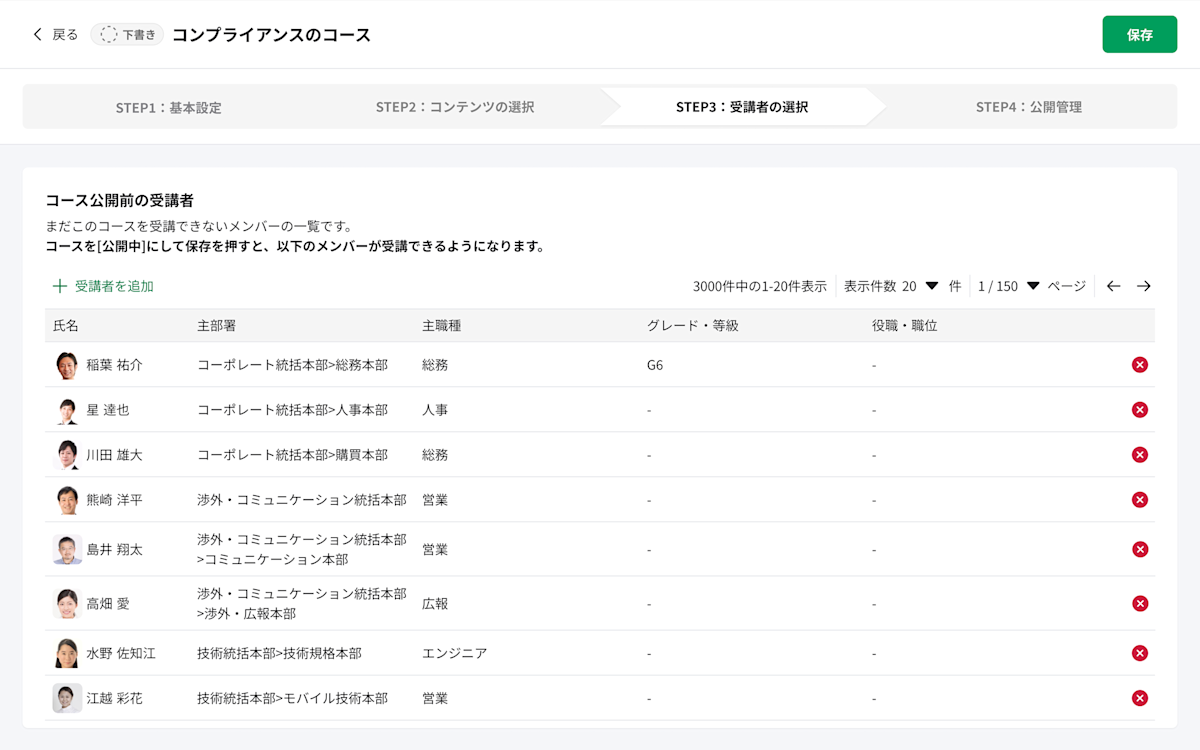Screen dimensions: 1200x750
Task: Remove 水野 佐知江 using the red X icon
Action: [1139, 652]
